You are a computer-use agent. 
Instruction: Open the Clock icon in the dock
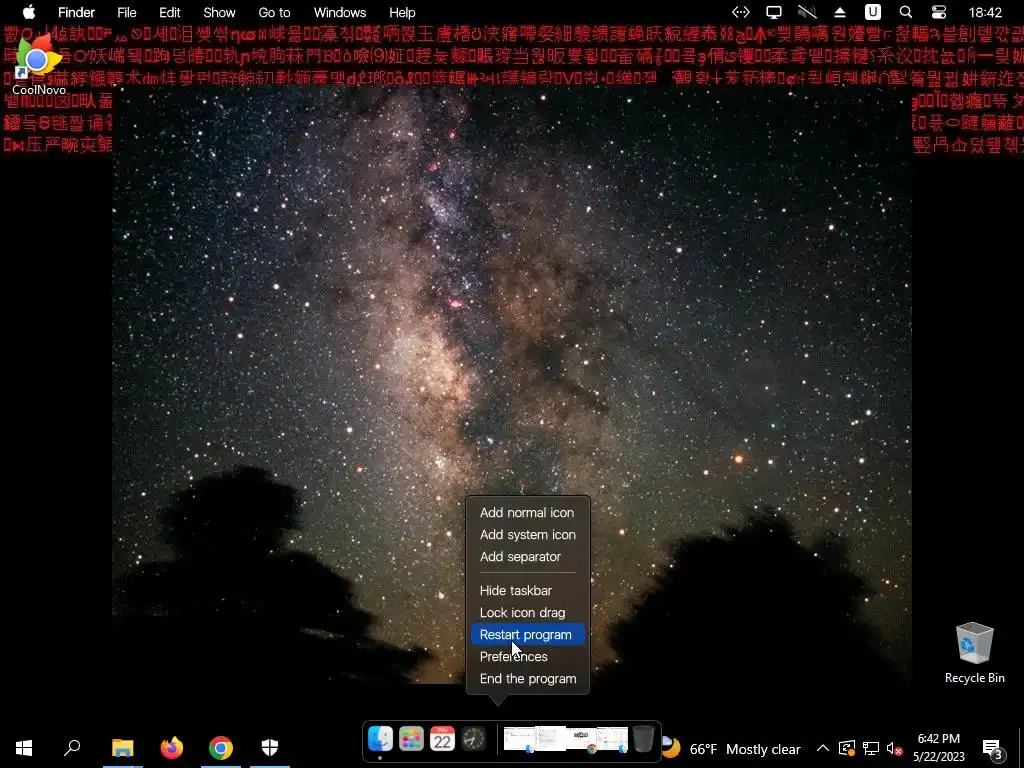click(473, 739)
